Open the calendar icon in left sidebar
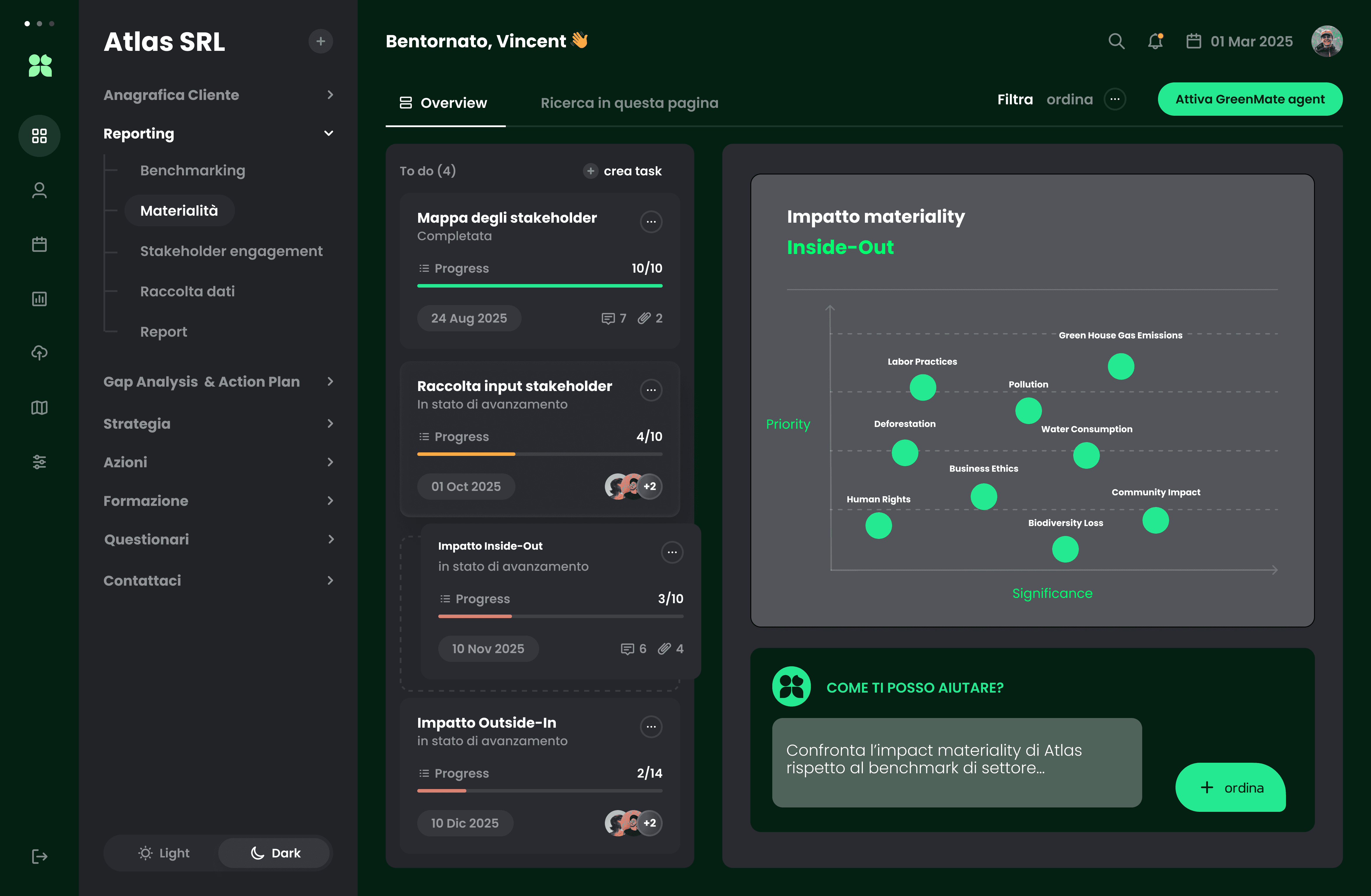1371x896 pixels. tap(39, 244)
